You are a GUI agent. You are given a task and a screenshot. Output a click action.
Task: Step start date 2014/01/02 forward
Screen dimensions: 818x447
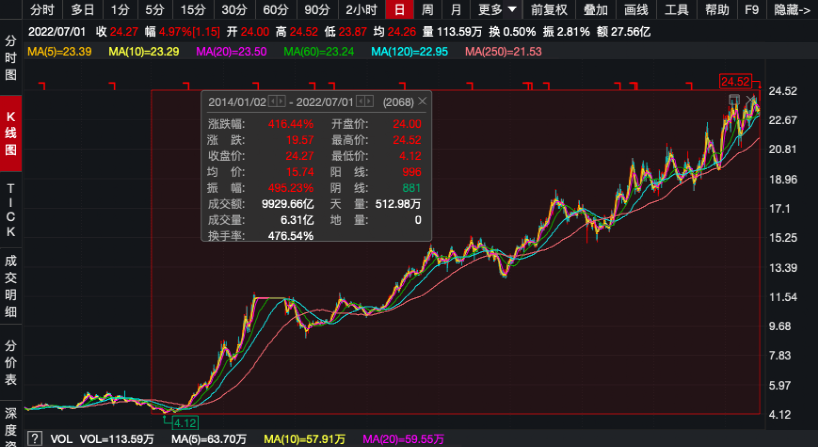[282, 102]
